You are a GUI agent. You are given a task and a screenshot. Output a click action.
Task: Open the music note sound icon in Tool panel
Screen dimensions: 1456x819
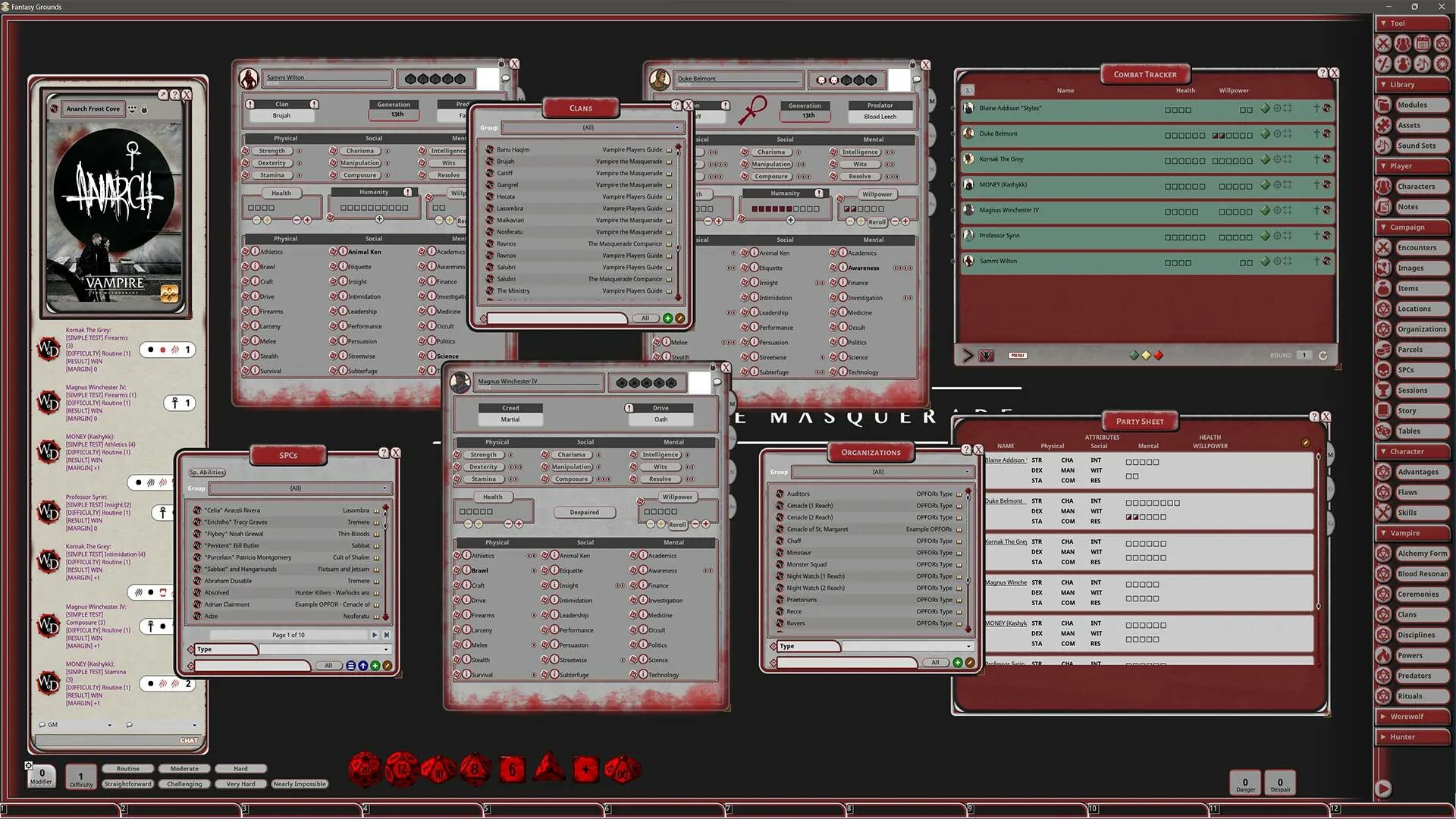point(1423,64)
